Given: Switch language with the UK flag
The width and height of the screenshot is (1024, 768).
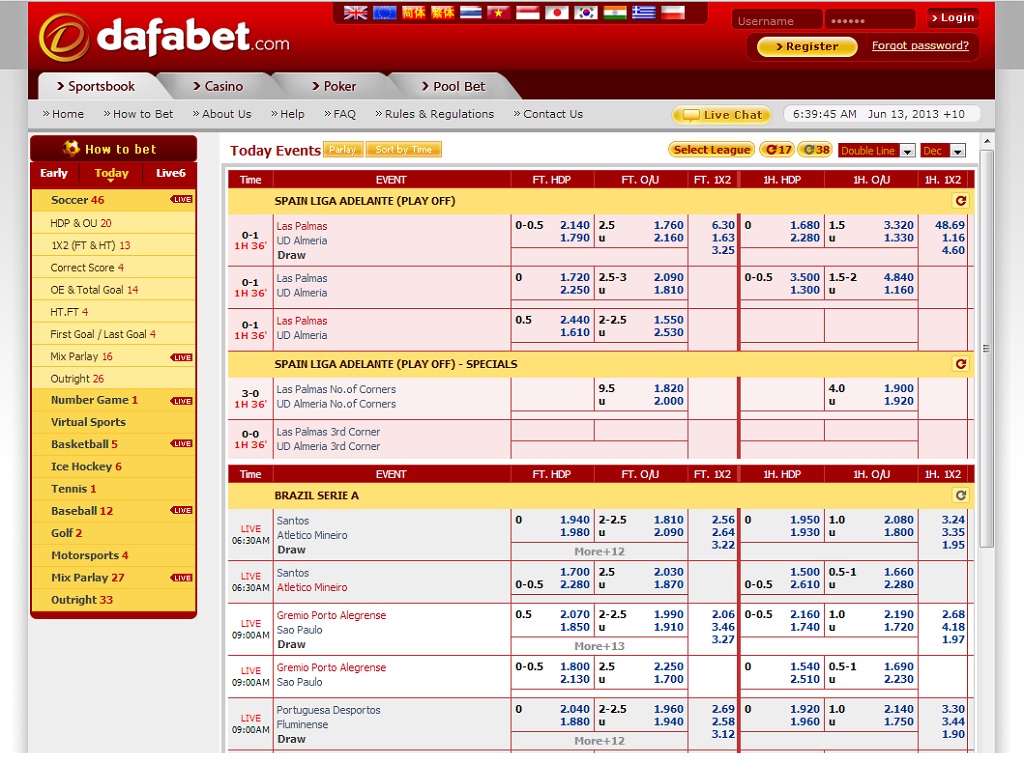Looking at the screenshot, I should click(x=355, y=12).
